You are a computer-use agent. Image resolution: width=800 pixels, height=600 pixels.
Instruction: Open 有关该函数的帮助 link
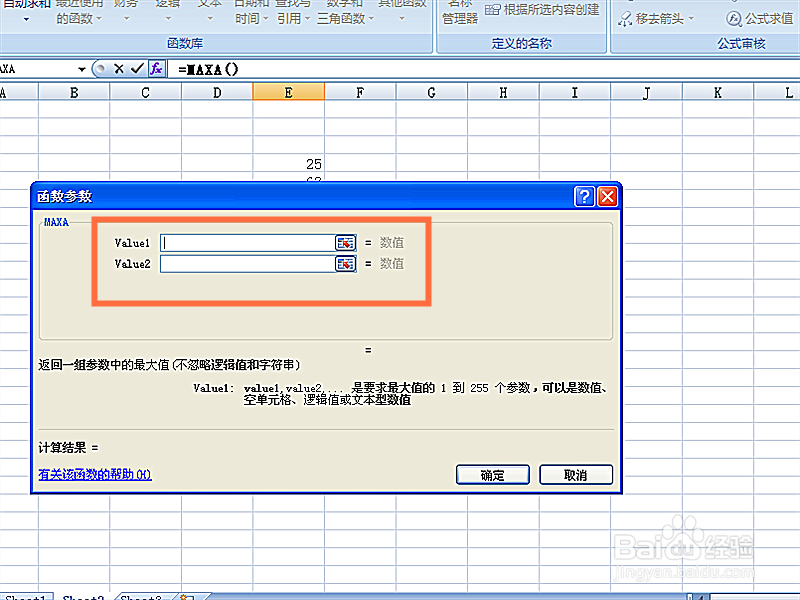tap(95, 474)
